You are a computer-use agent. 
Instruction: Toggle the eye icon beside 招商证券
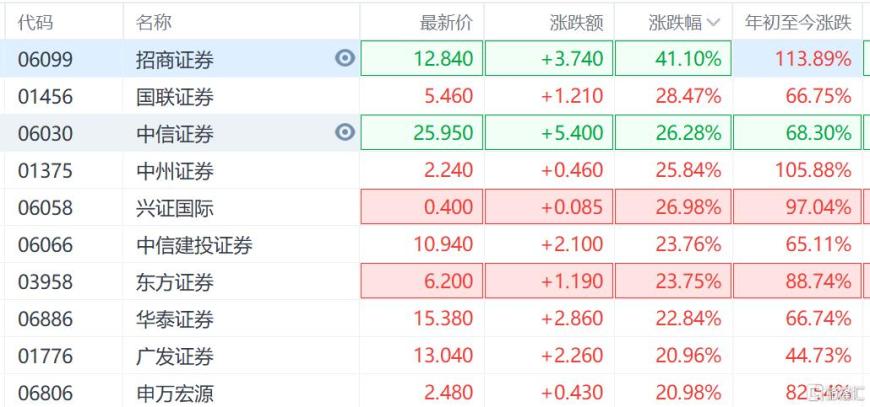click(x=345, y=59)
